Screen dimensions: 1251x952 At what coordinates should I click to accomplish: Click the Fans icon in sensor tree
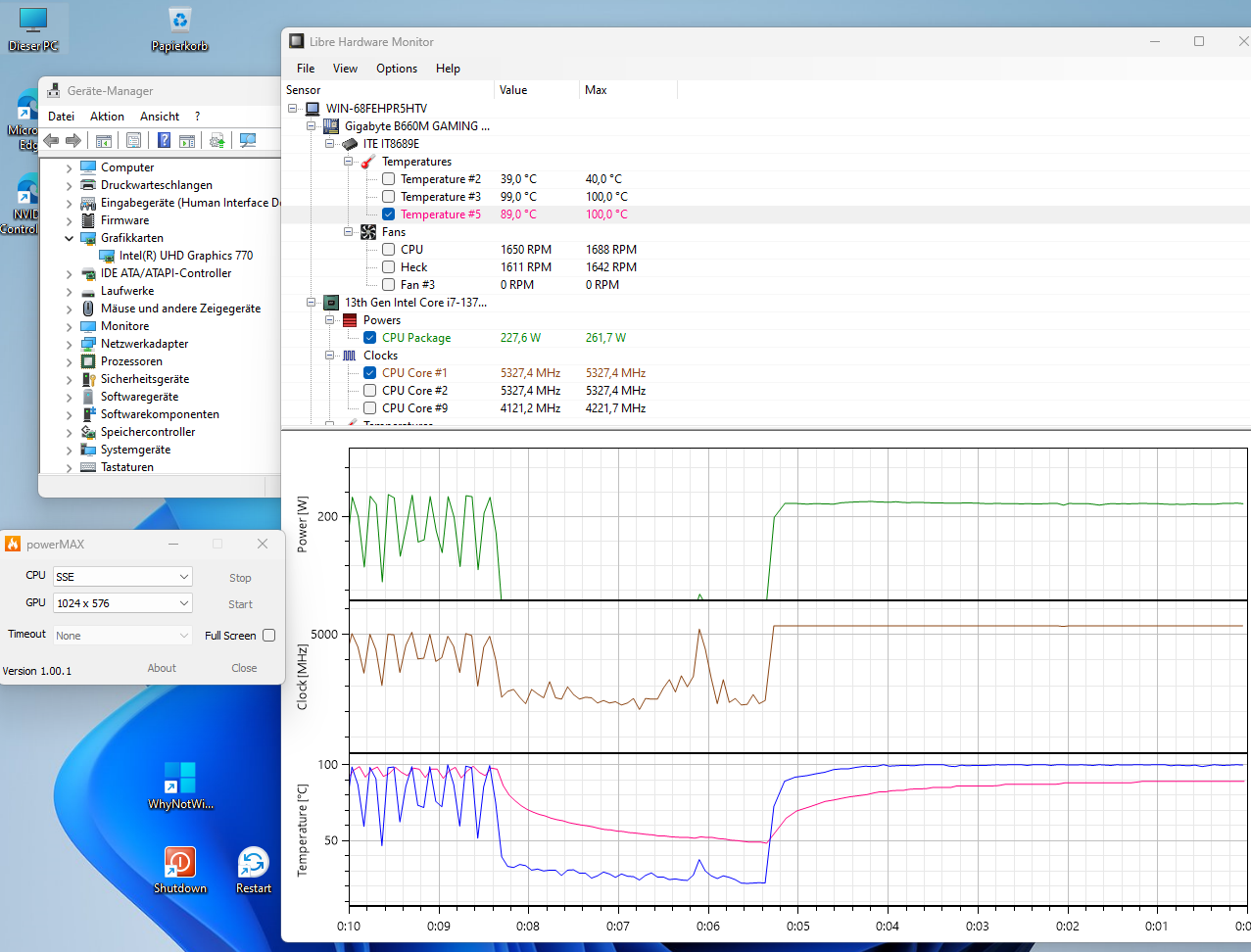point(368,232)
